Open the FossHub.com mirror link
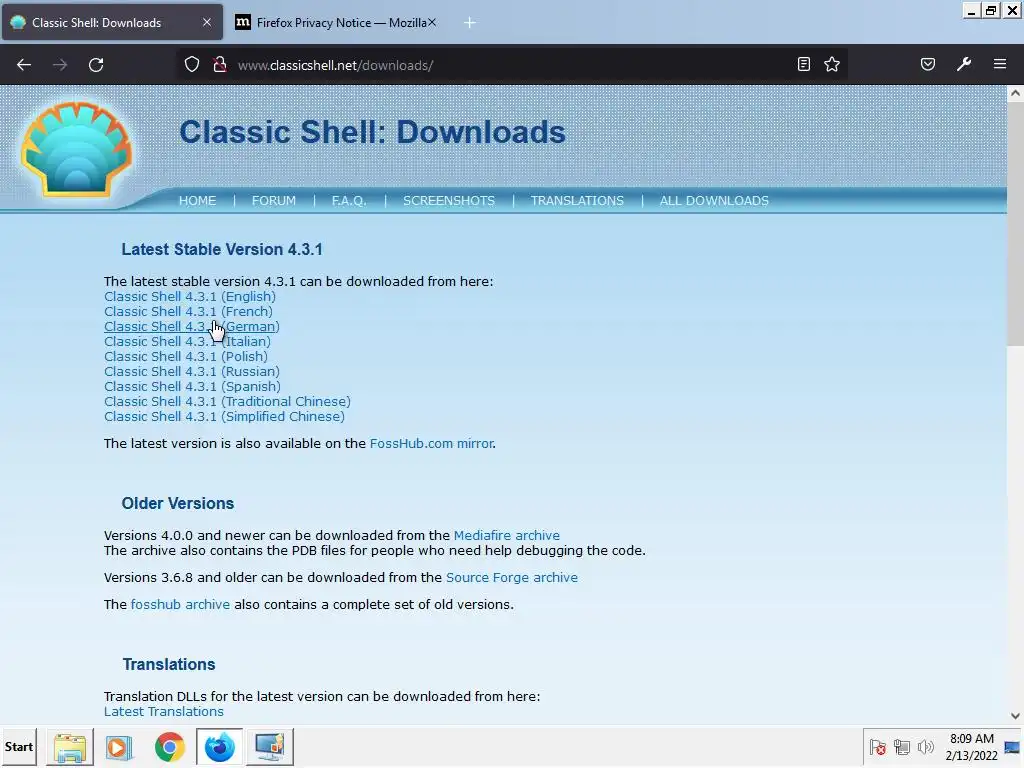 431,443
